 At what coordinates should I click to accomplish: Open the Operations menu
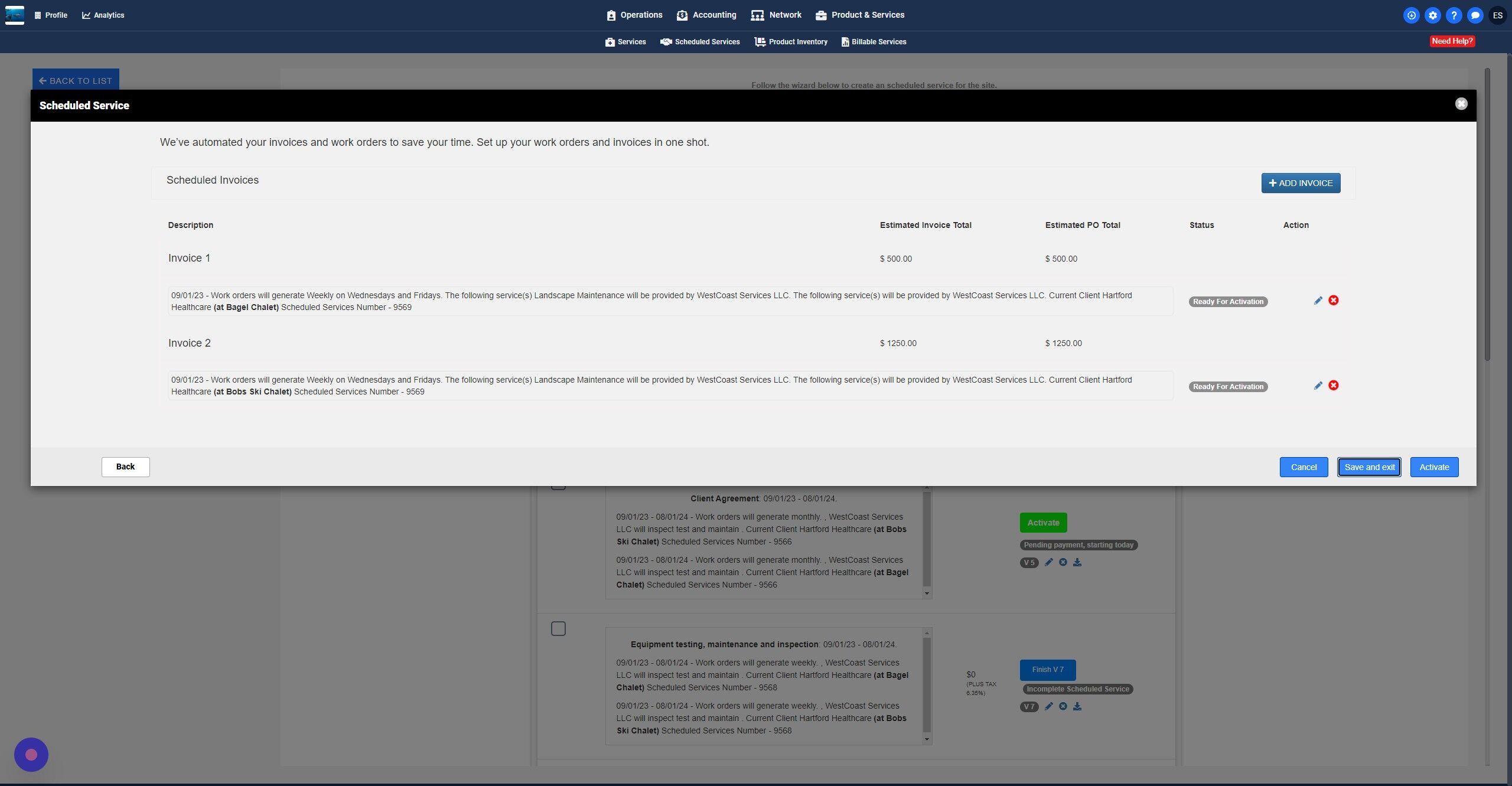[634, 15]
